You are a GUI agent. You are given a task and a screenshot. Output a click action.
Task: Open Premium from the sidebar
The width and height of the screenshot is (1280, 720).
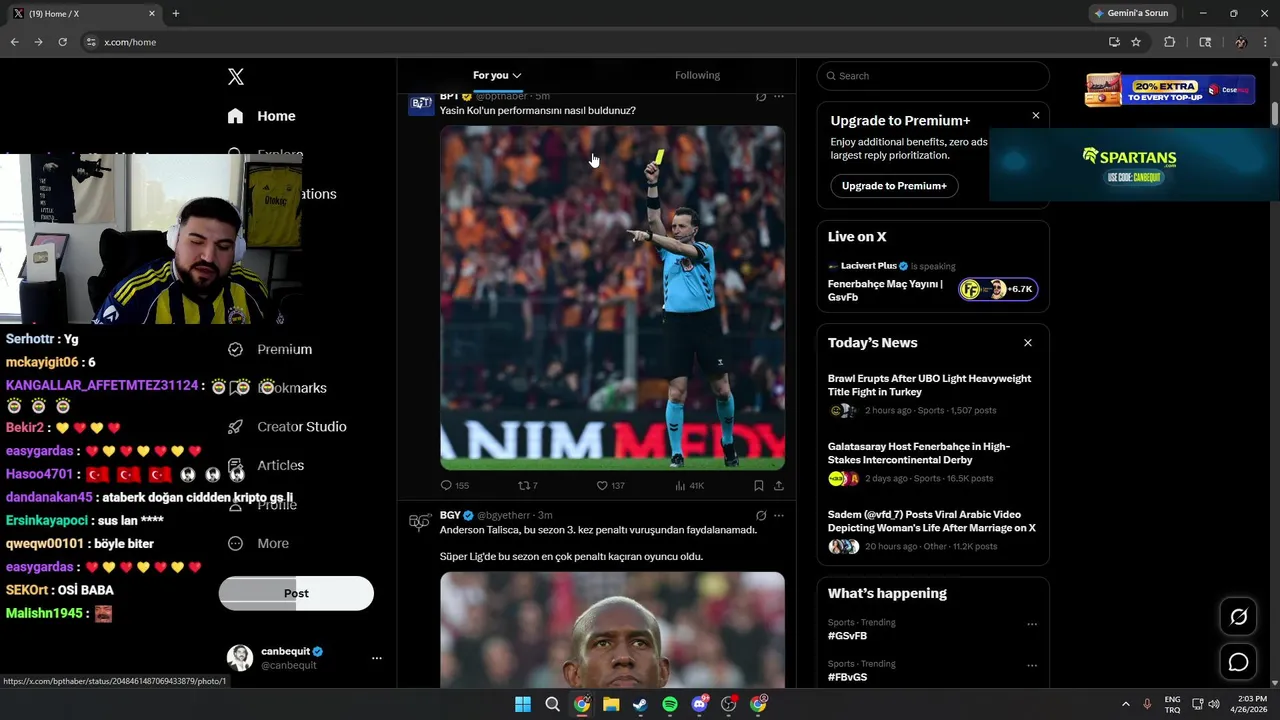270,349
